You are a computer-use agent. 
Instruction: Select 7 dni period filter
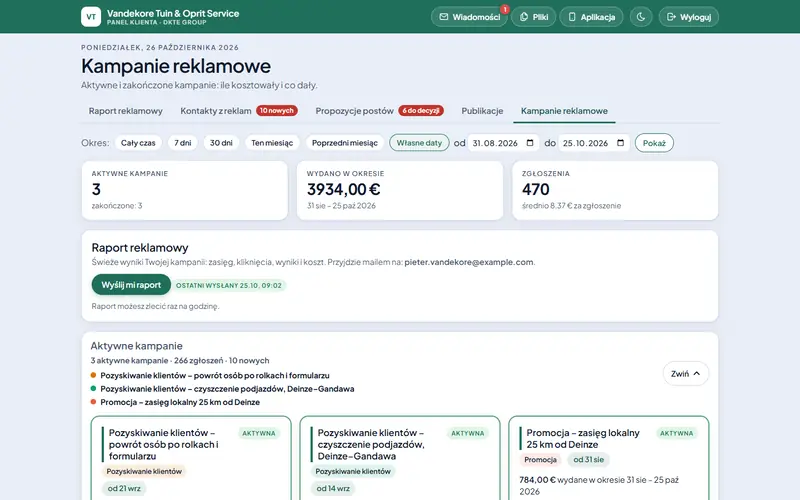(183, 143)
